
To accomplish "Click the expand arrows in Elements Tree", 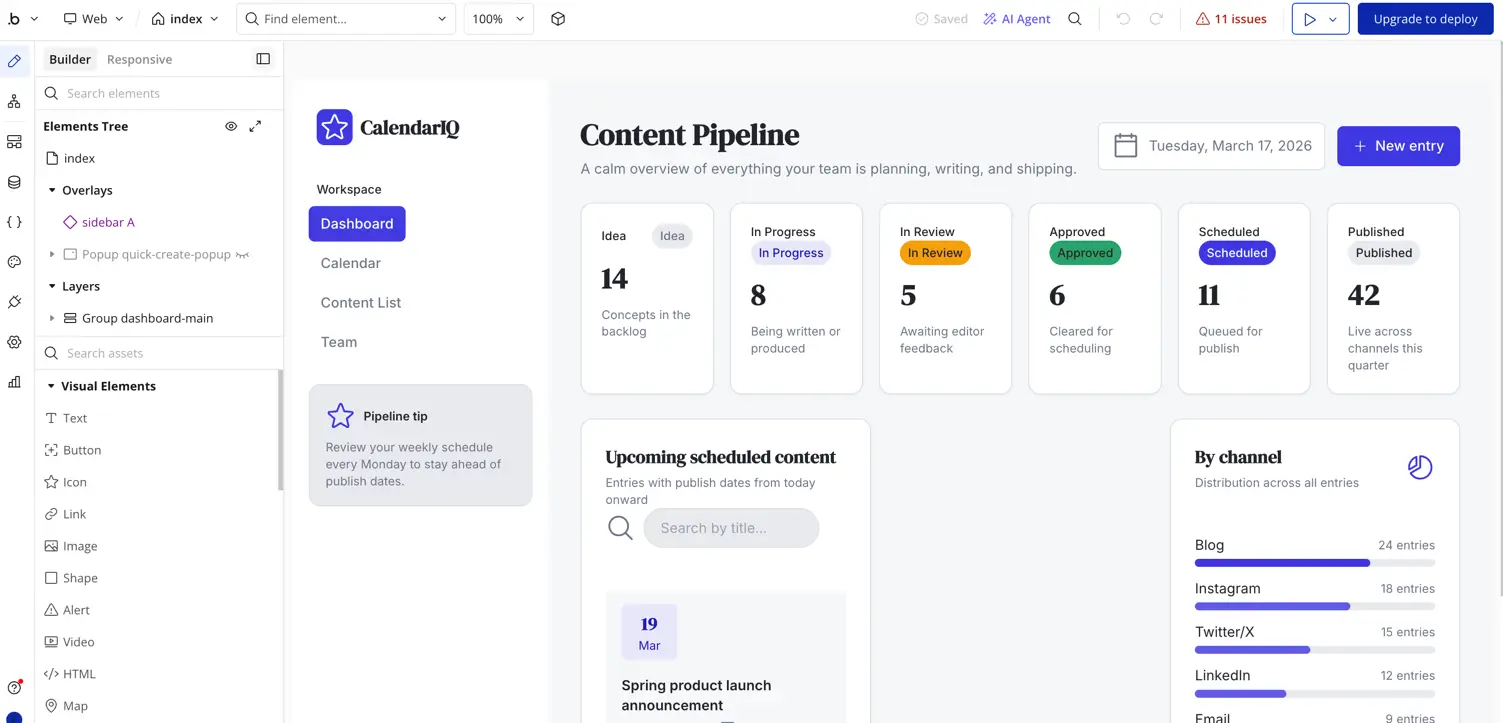I will (x=255, y=126).
